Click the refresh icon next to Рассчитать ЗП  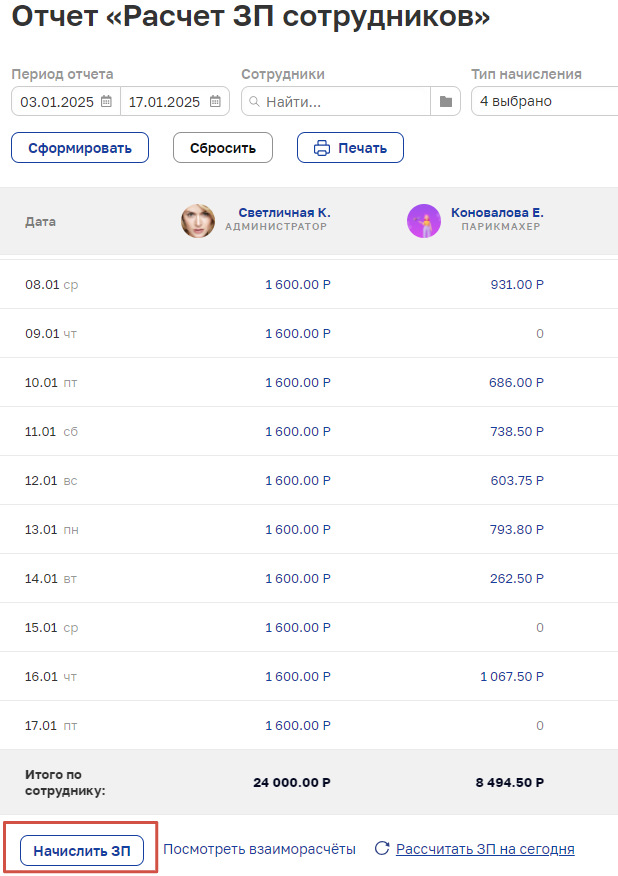382,848
